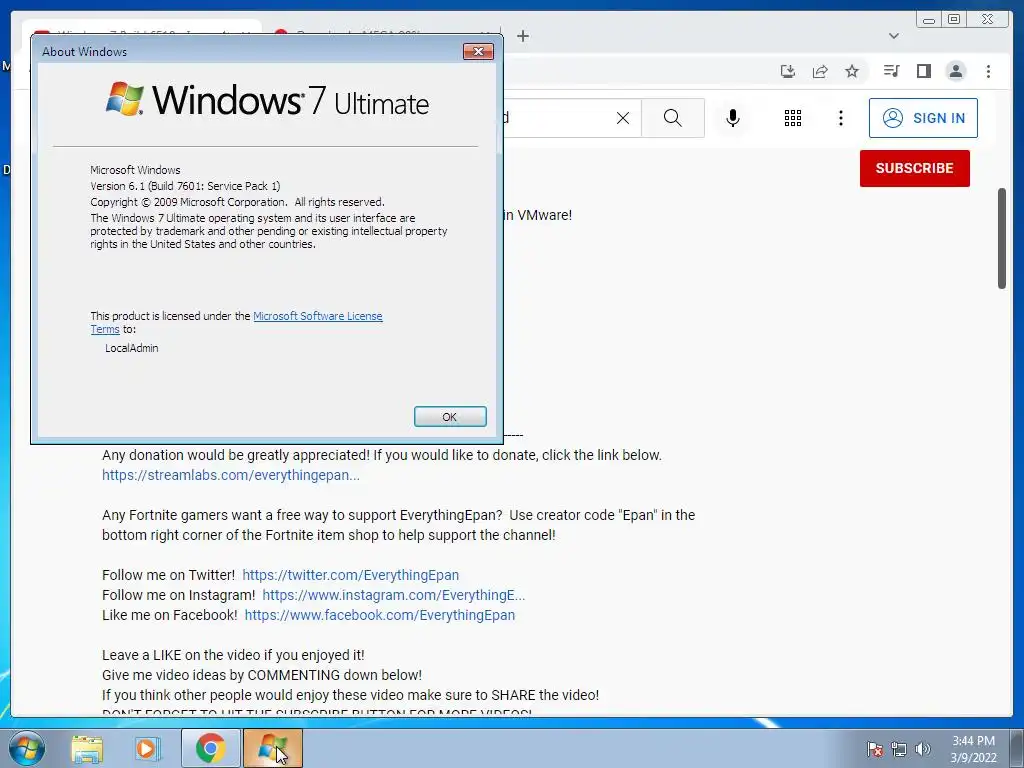This screenshot has width=1024, height=768.
Task: Click the page vertical scrollbar thumb
Action: (1002, 238)
